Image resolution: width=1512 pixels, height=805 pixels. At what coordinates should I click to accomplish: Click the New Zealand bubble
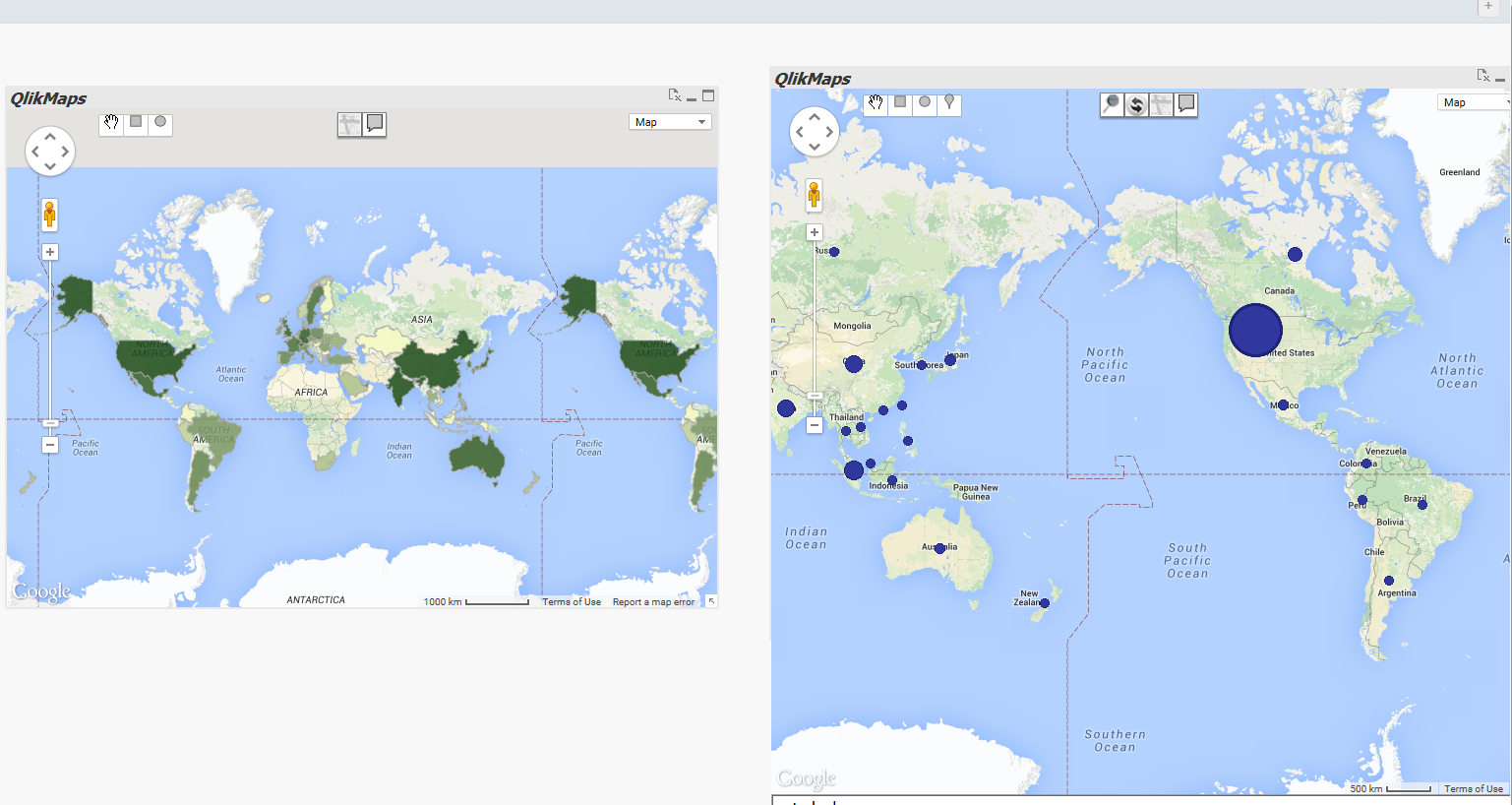(x=1045, y=603)
